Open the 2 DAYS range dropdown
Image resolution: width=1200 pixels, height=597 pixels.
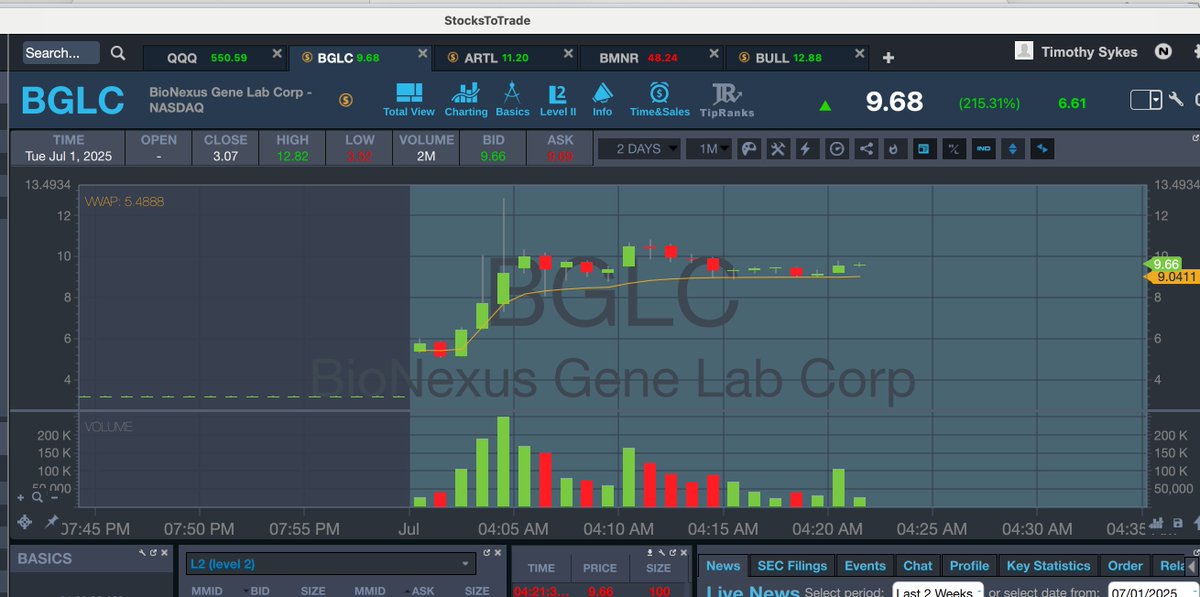pyautogui.click(x=640, y=149)
